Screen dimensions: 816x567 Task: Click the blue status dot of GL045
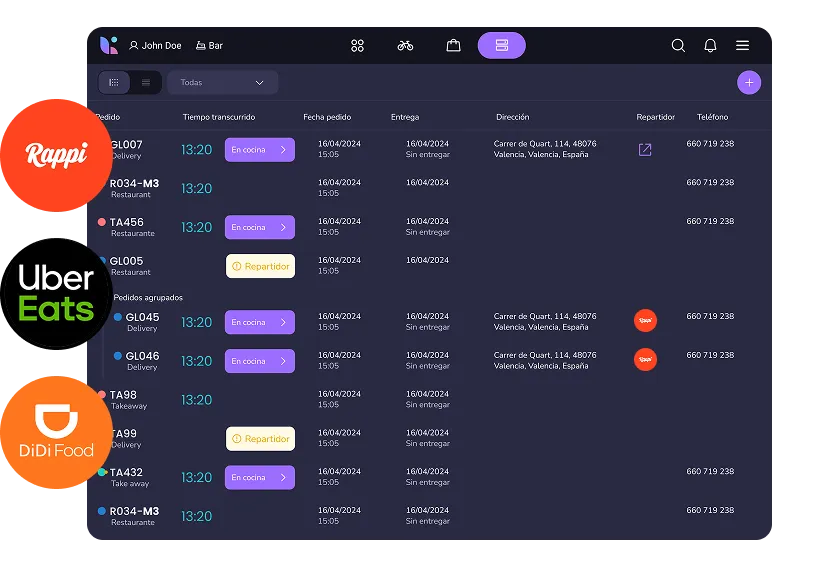(x=118, y=317)
